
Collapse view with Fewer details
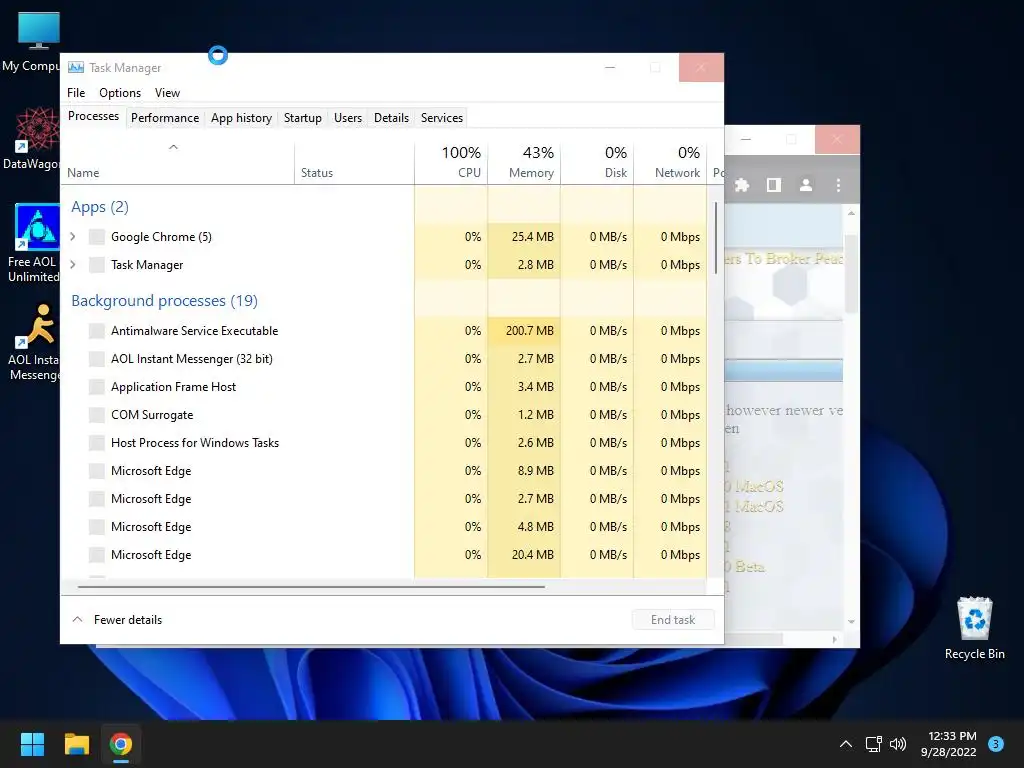coord(117,620)
